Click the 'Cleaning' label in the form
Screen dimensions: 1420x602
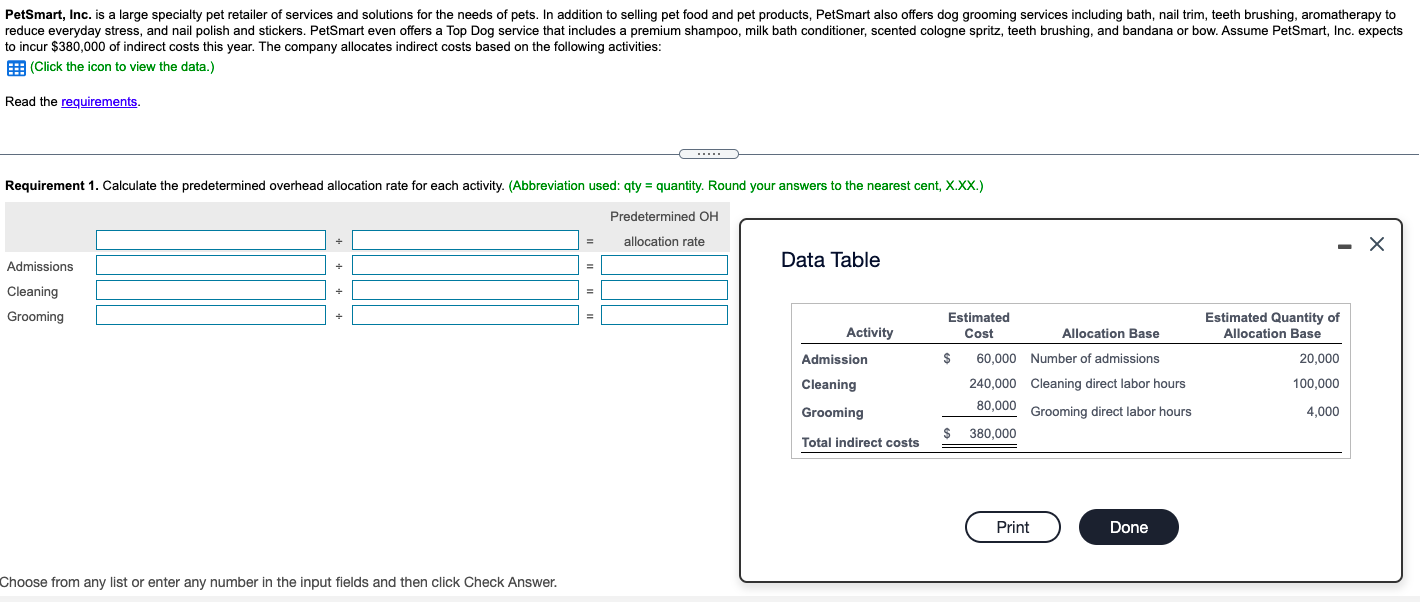click(32, 292)
